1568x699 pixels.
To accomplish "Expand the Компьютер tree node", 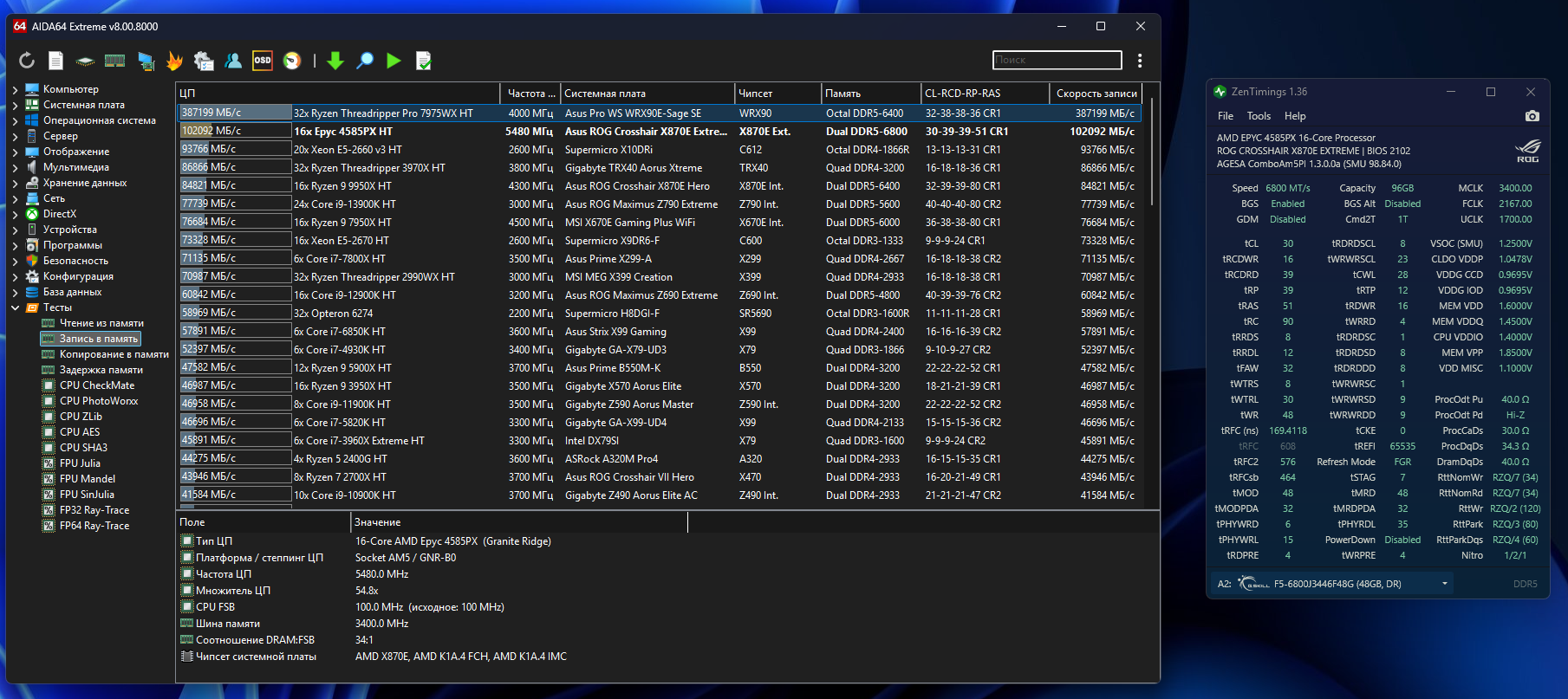I will [x=15, y=89].
